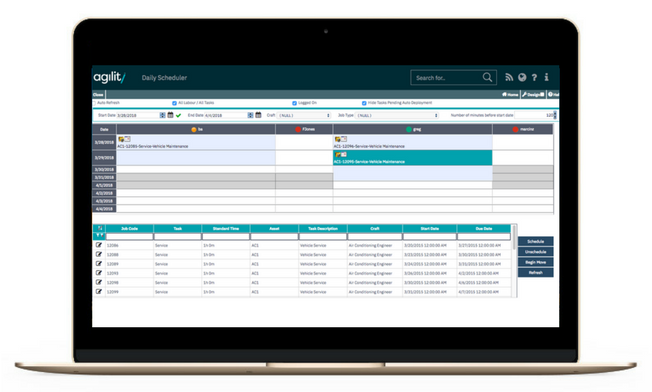This screenshot has height=392, width=652.
Task: Click grid settings icon above filter row
Action: tap(100, 228)
